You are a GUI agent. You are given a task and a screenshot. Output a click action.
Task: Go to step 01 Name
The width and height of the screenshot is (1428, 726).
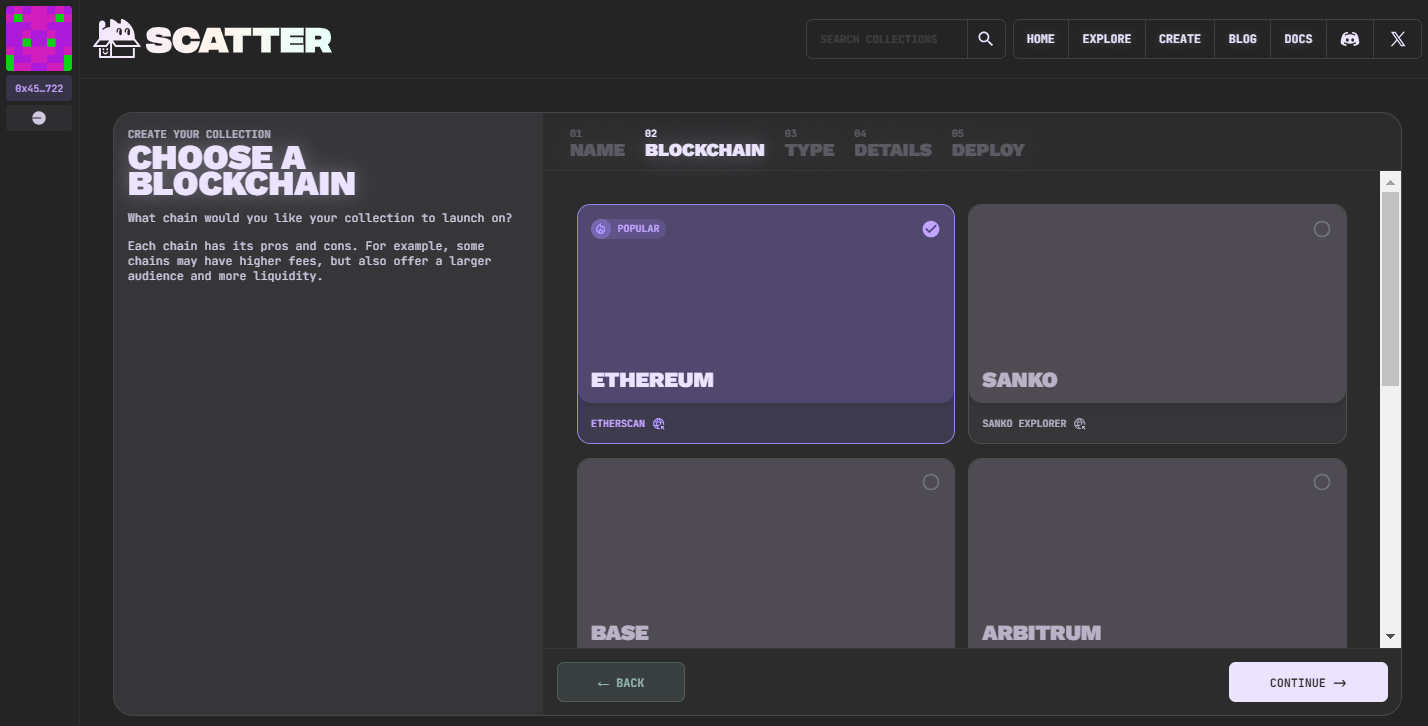(597, 144)
